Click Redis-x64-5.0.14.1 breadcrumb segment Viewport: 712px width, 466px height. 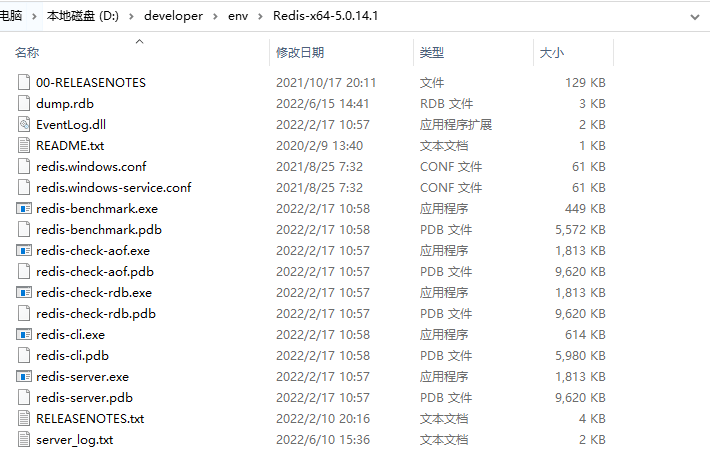326,16
